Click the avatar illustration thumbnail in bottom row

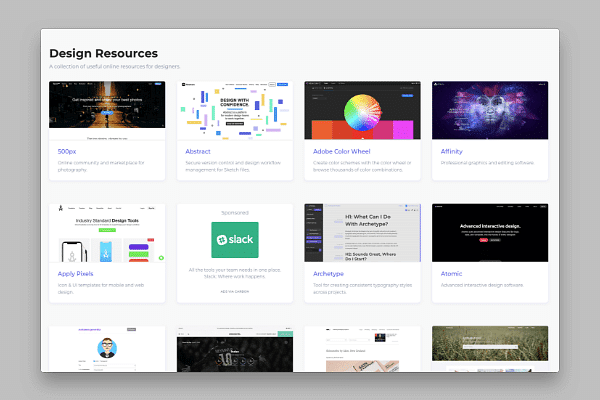106,349
